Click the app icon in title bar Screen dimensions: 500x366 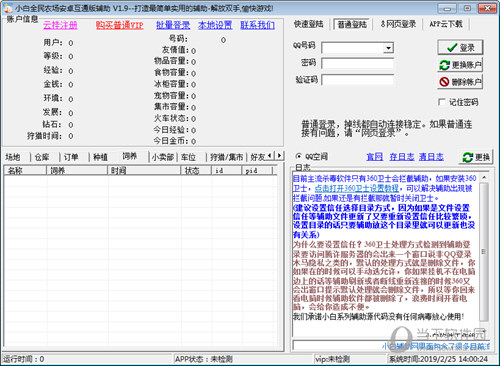(x=8, y=8)
